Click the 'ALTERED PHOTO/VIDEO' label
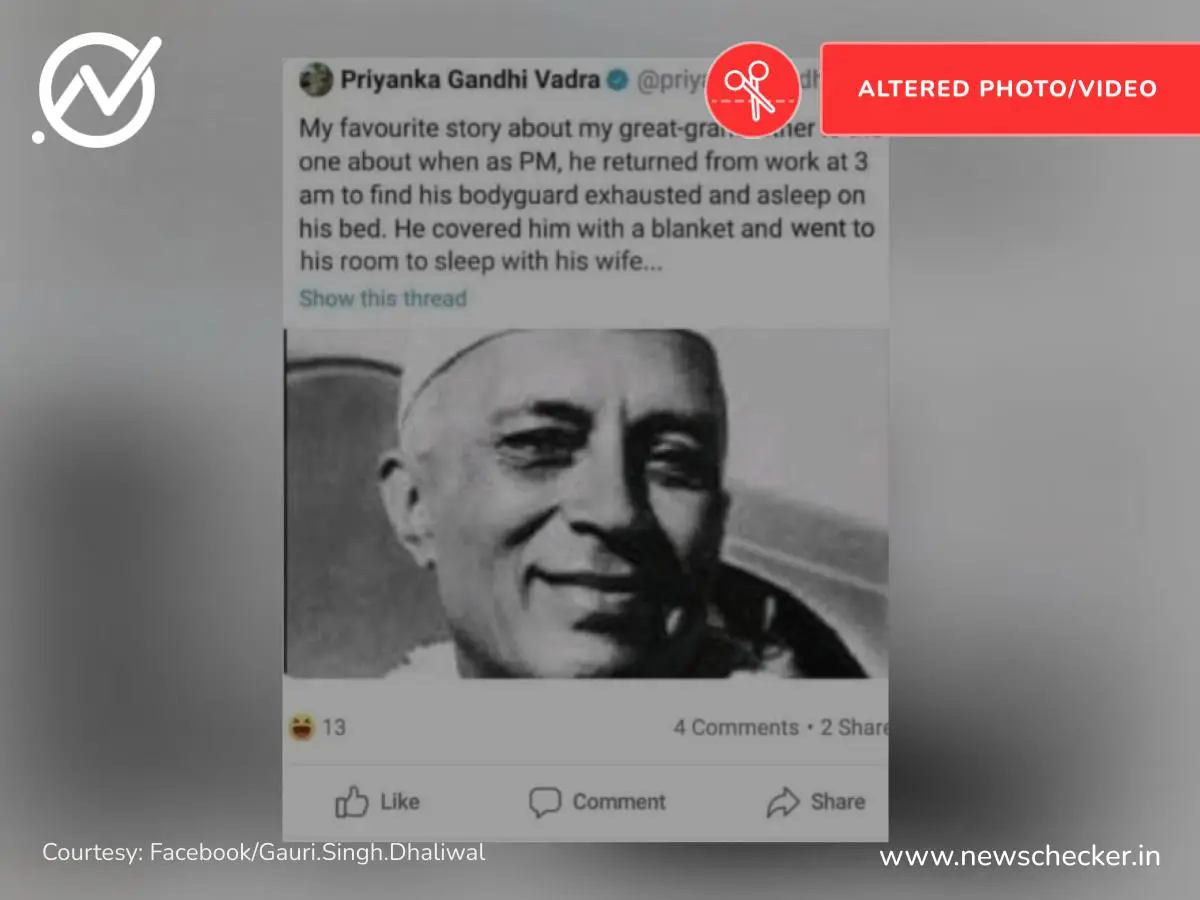The width and height of the screenshot is (1200, 900). [1008, 88]
